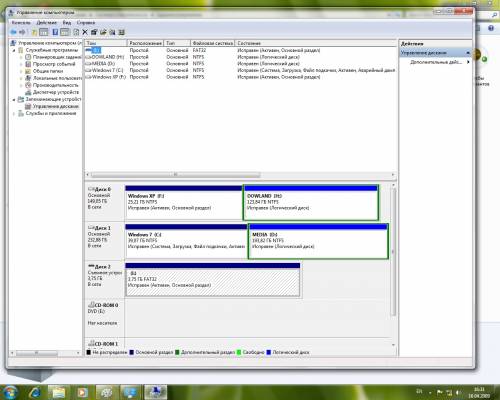
Task: Click the Forward arrow toolbar icon
Action: point(22,32)
